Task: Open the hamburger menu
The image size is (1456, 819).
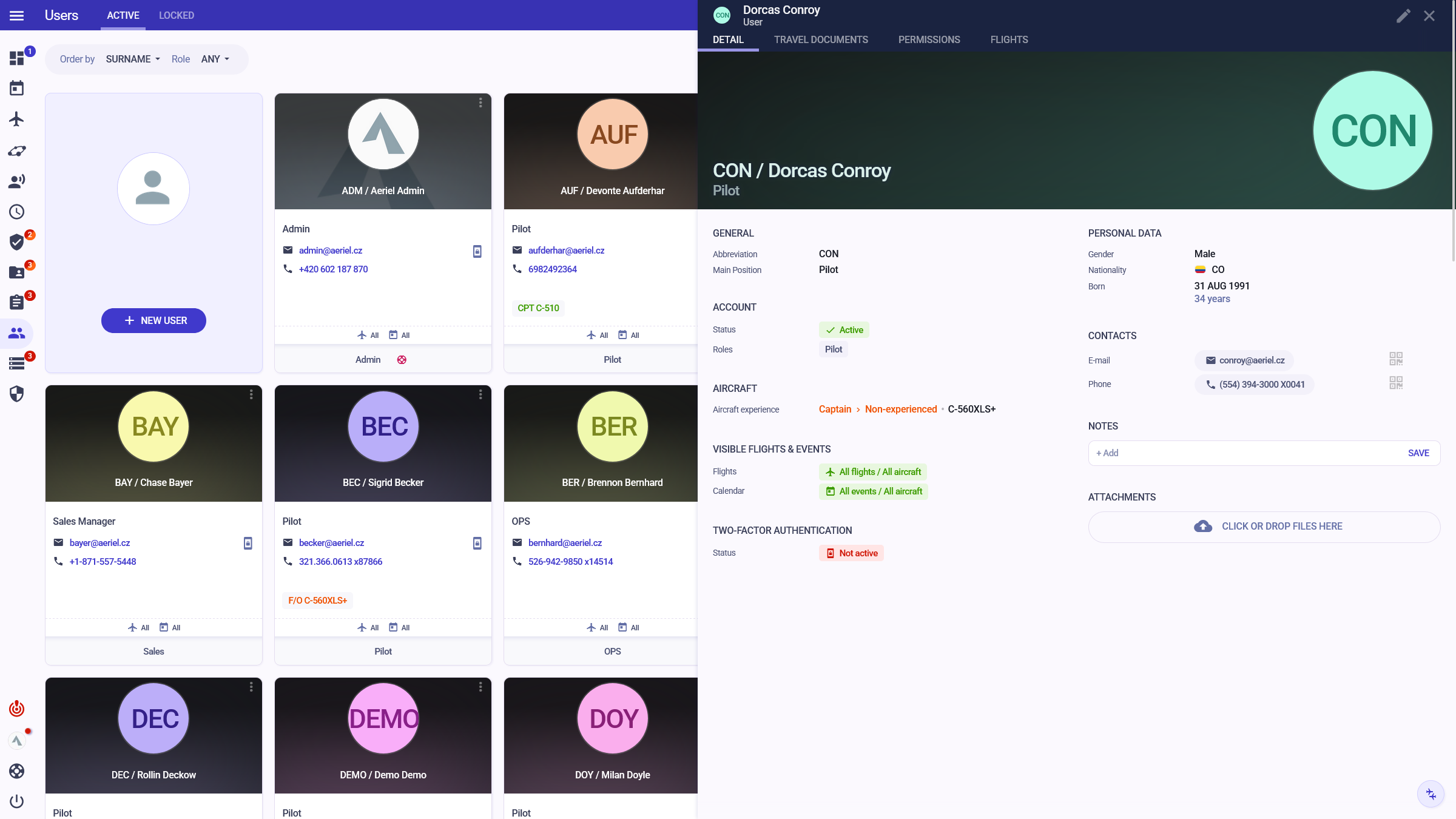Action: pos(17,16)
